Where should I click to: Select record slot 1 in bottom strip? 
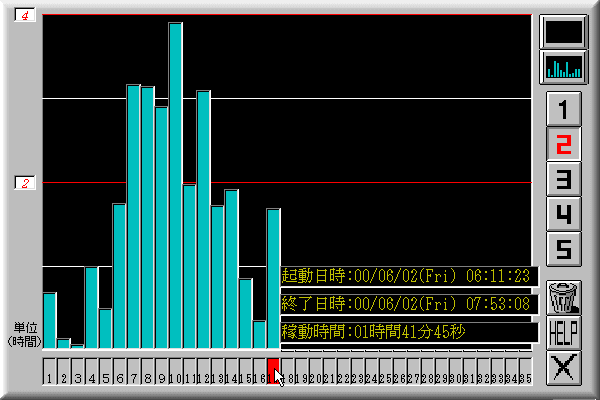pos(49,371)
